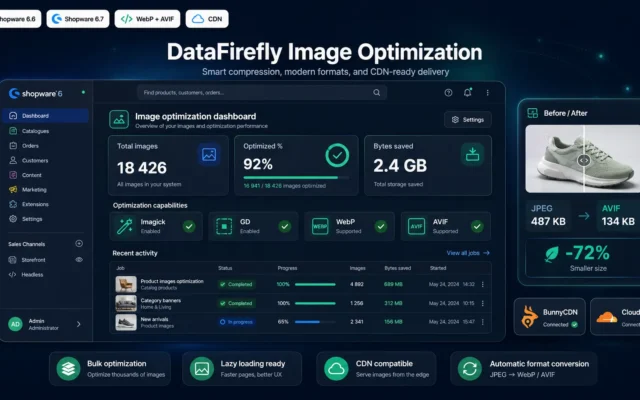Image resolution: width=640 pixels, height=400 pixels.
Task: Click In progress status of New arrivals
Action: (237, 322)
